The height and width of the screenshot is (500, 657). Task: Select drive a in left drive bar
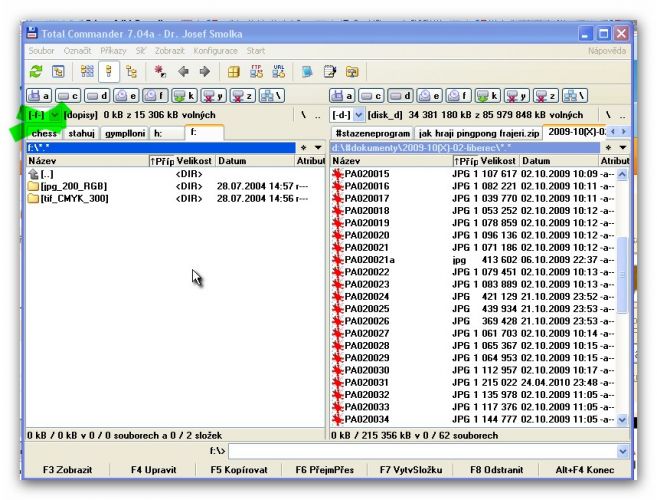[x=39, y=96]
